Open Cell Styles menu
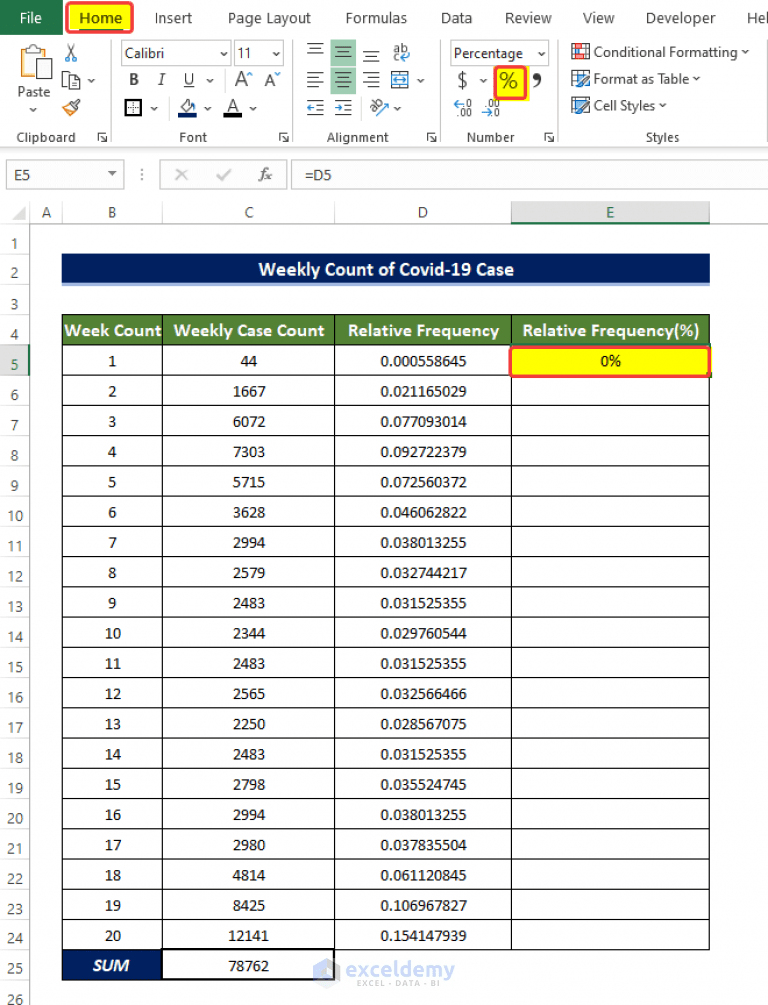 (x=619, y=105)
